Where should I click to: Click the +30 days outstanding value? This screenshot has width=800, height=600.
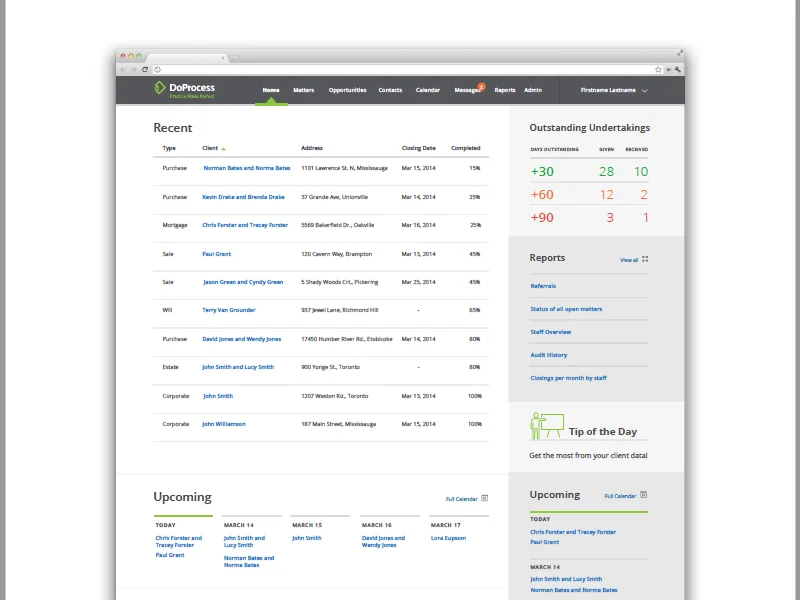tap(542, 171)
